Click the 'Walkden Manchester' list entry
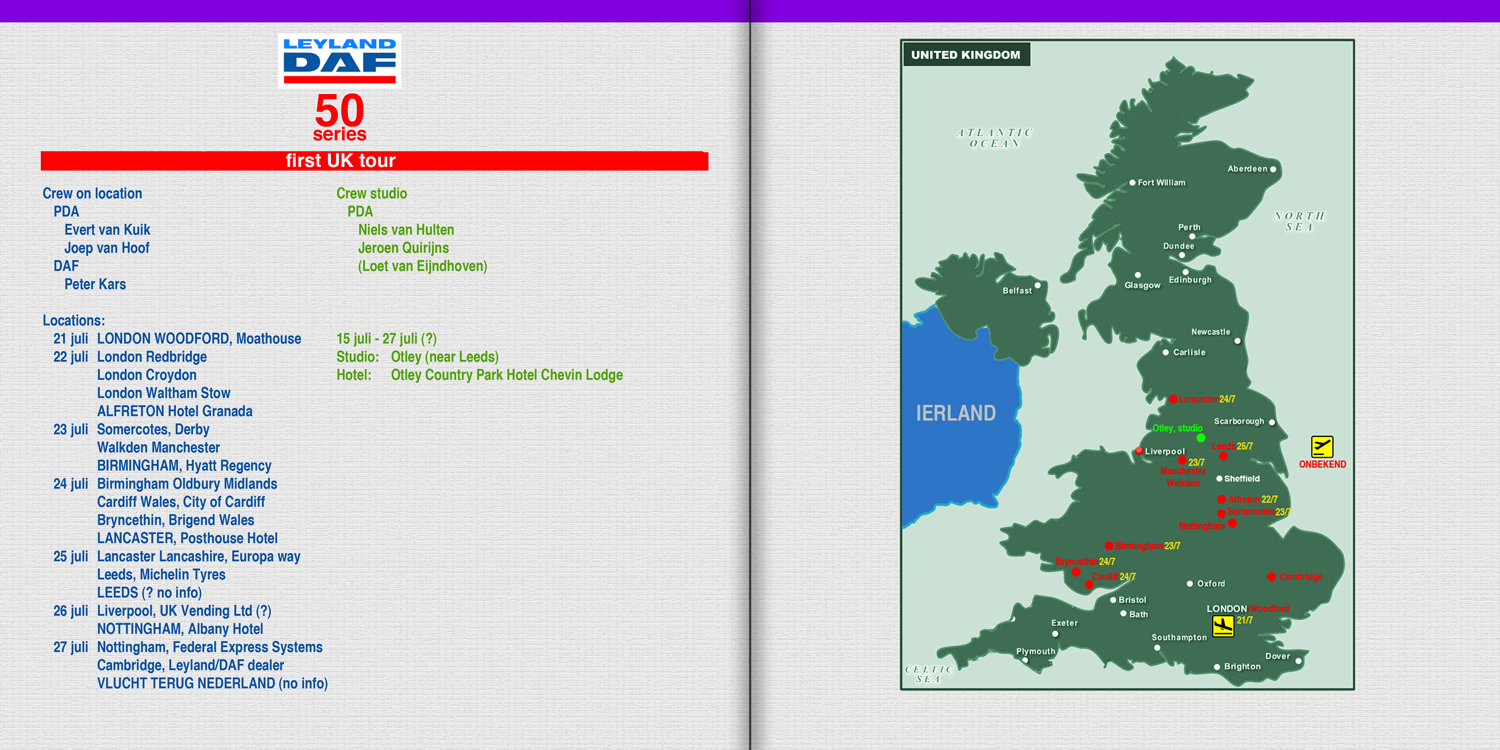The width and height of the screenshot is (1500, 750). (x=158, y=448)
